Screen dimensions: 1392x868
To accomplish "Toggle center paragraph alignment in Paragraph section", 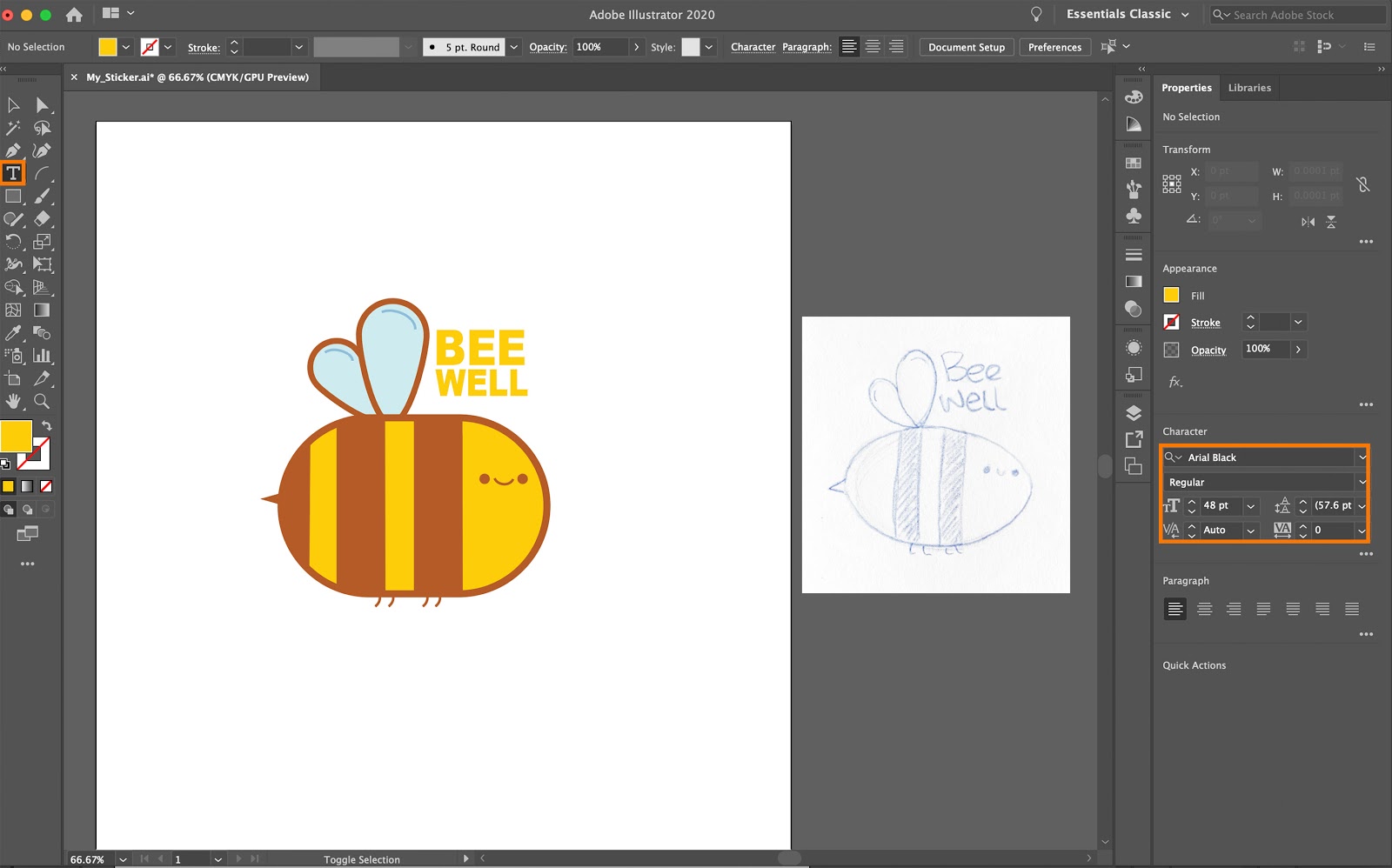I will tap(1205, 609).
